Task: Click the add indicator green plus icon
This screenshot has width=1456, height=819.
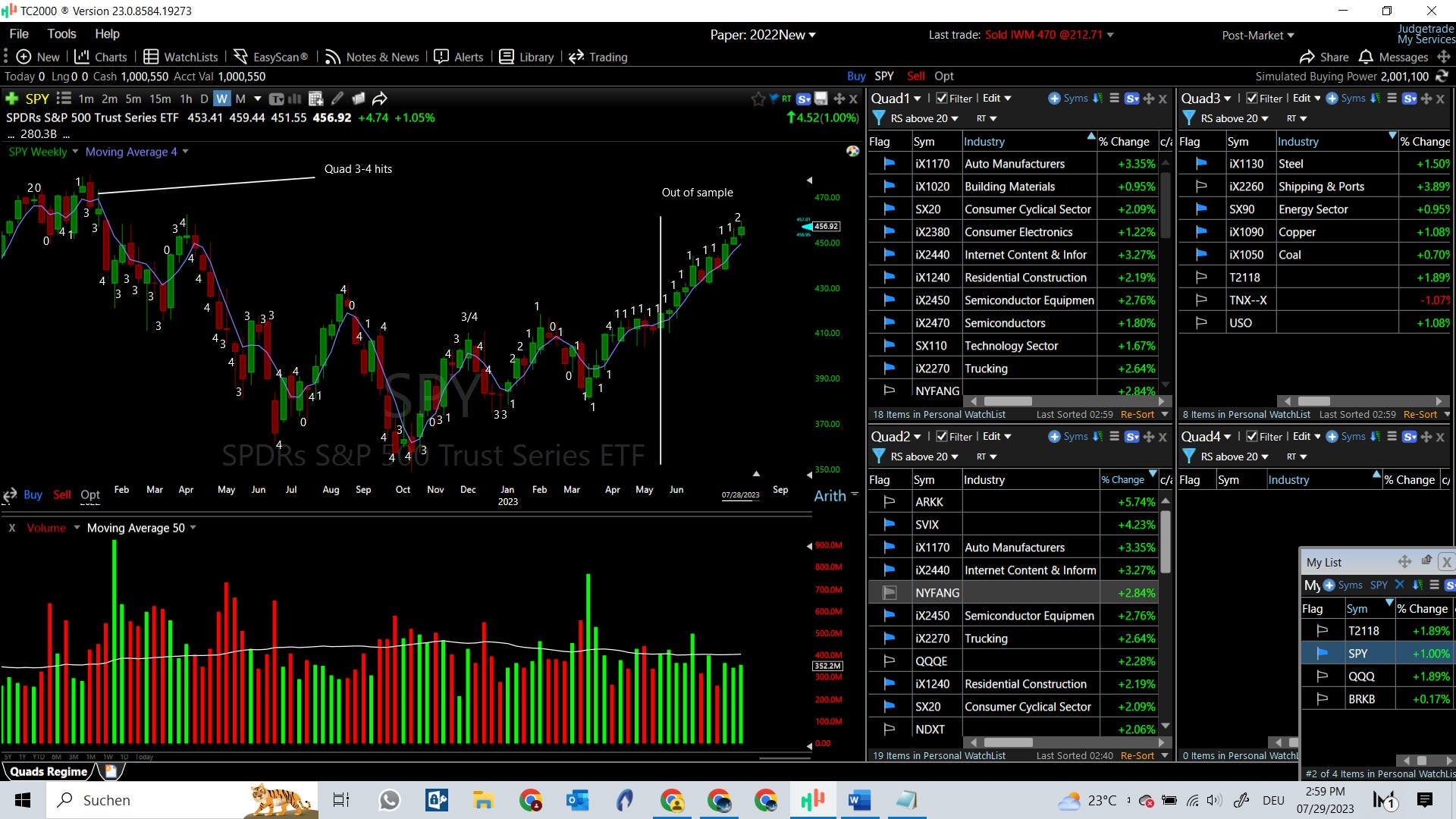Action: click(x=11, y=99)
